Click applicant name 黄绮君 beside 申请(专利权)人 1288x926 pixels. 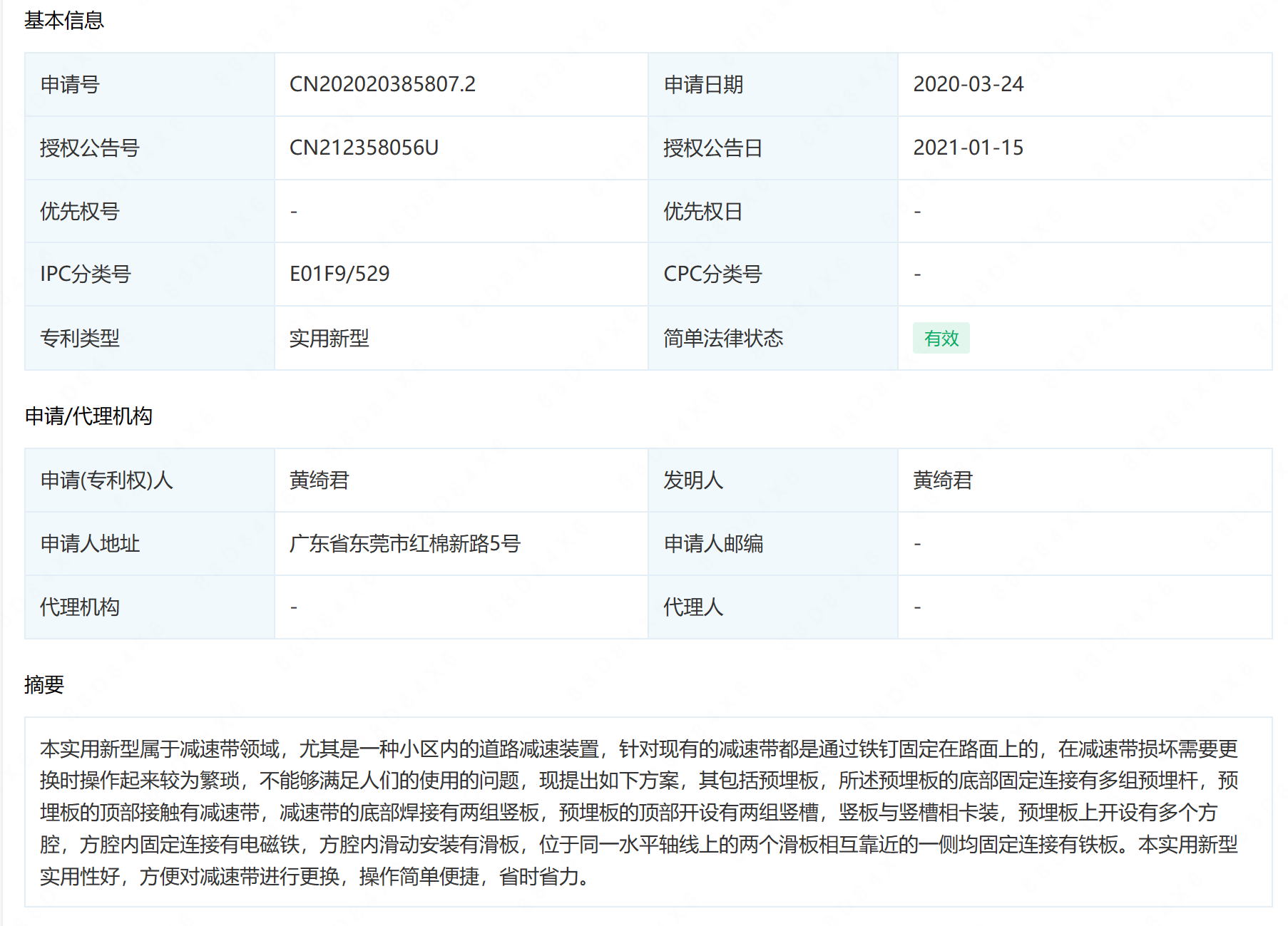pos(320,480)
